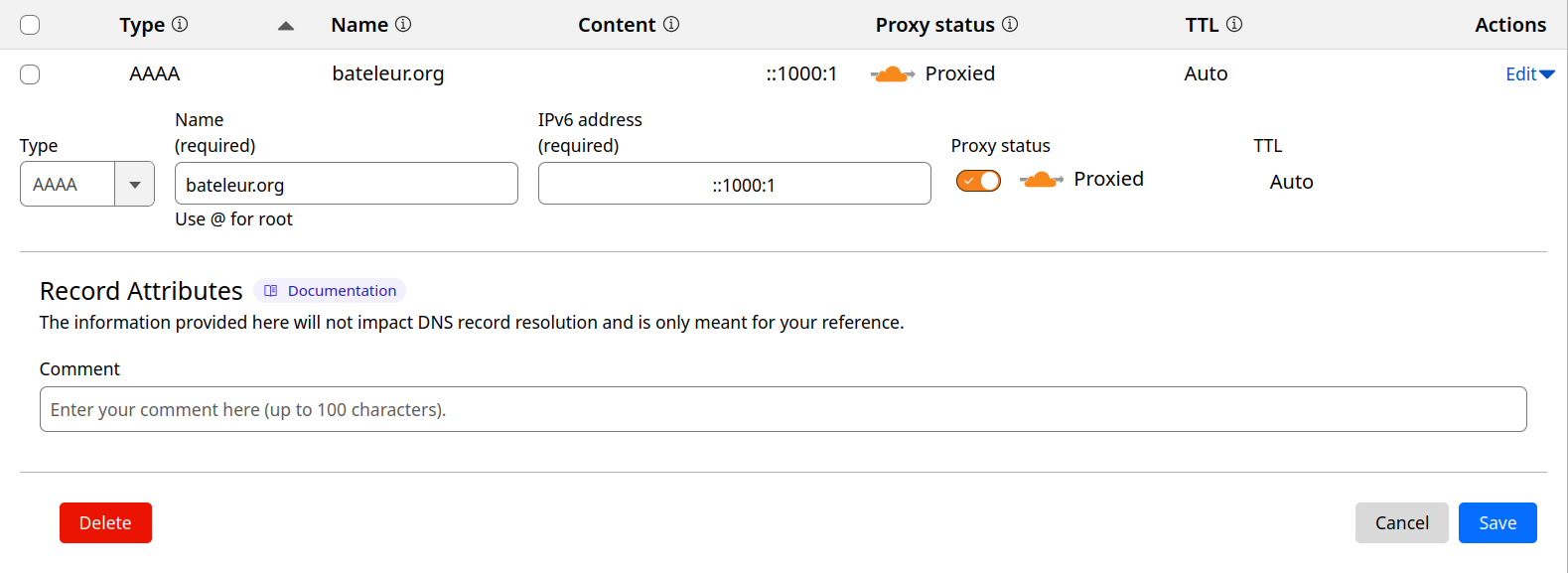Disable the Proxied status toggle
The width and height of the screenshot is (1568, 573).
[978, 180]
